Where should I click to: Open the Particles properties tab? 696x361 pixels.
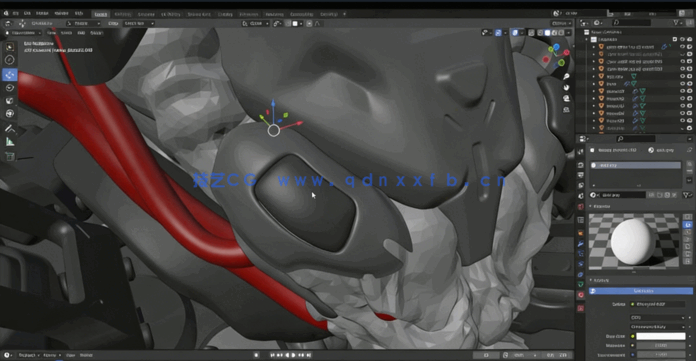pos(581,254)
